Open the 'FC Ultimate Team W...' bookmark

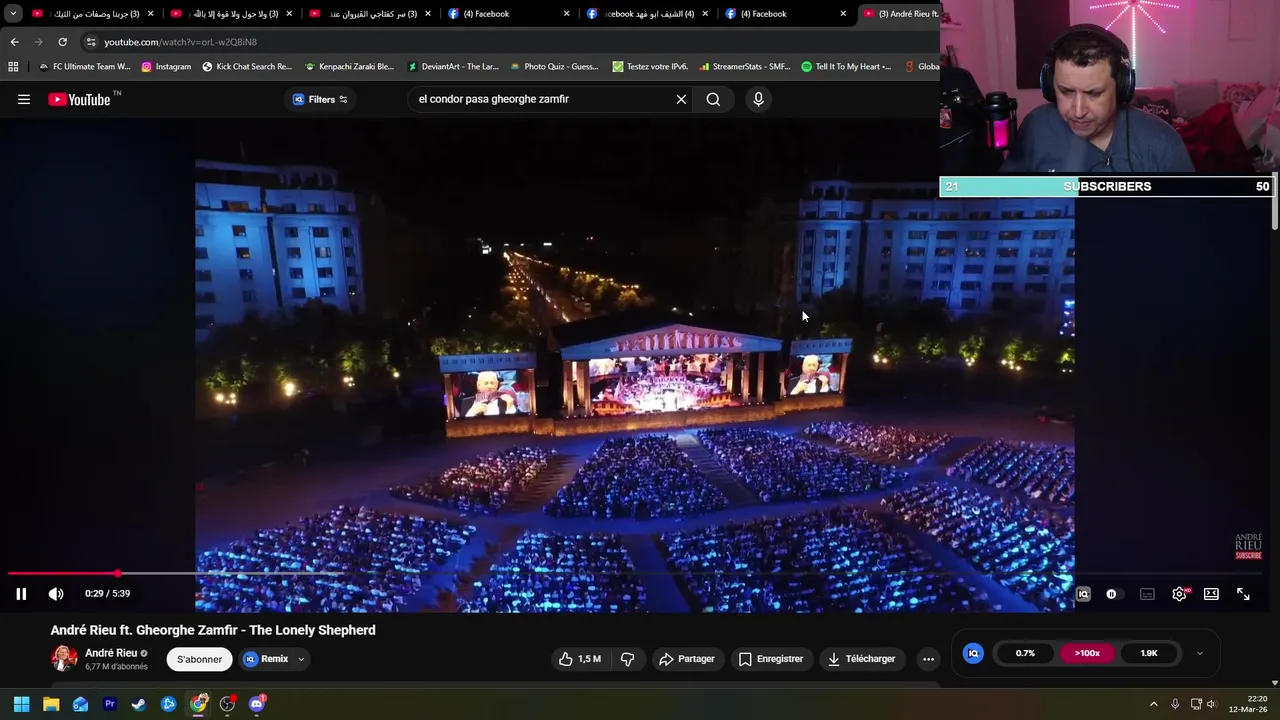click(84, 67)
